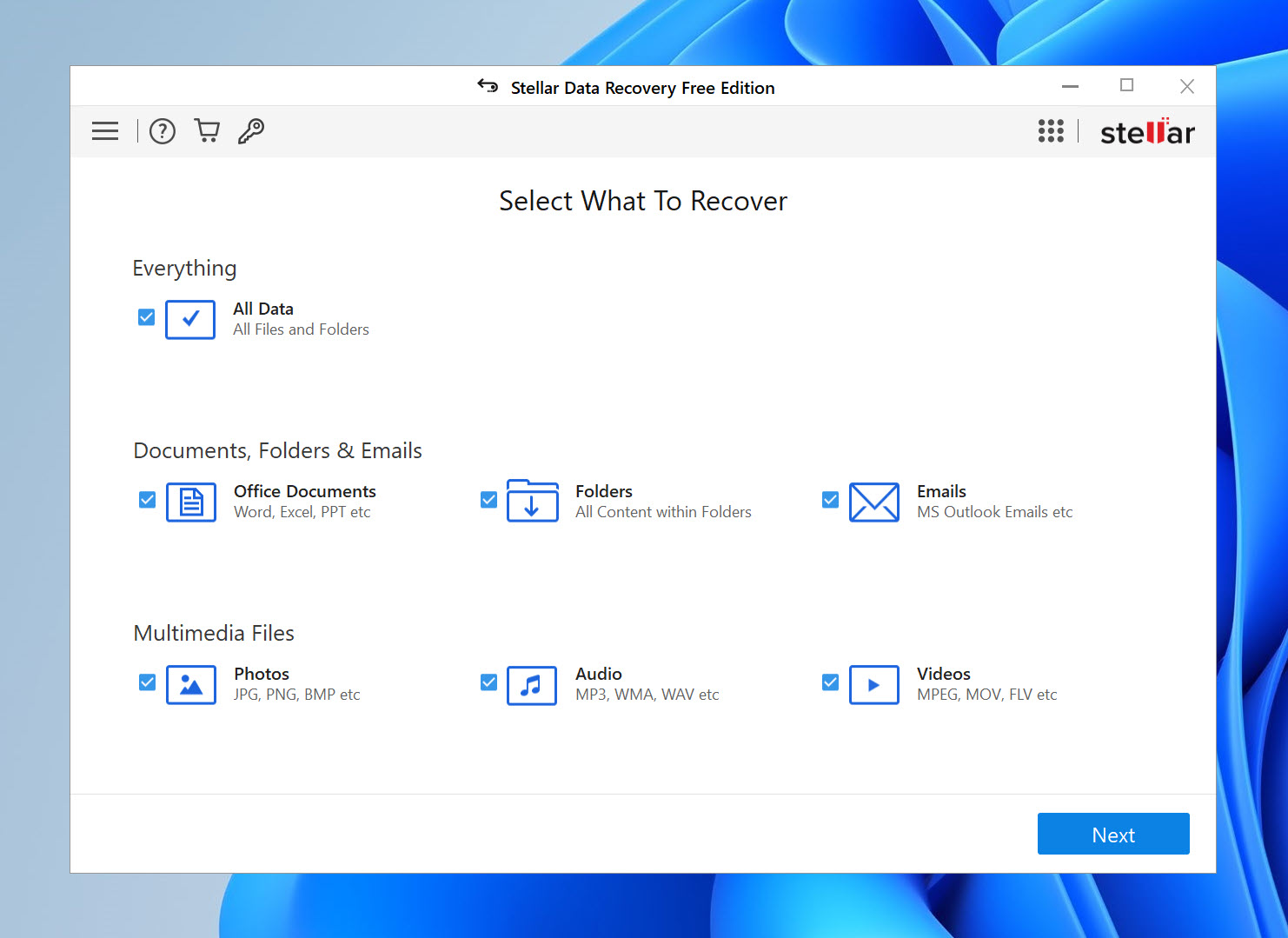Click the Next button
Viewport: 1288px width, 938px height.
pos(1113,834)
